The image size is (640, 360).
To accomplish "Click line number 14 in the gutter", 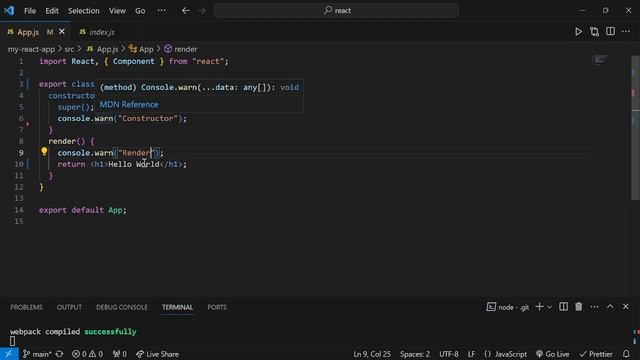I will pos(19,210).
